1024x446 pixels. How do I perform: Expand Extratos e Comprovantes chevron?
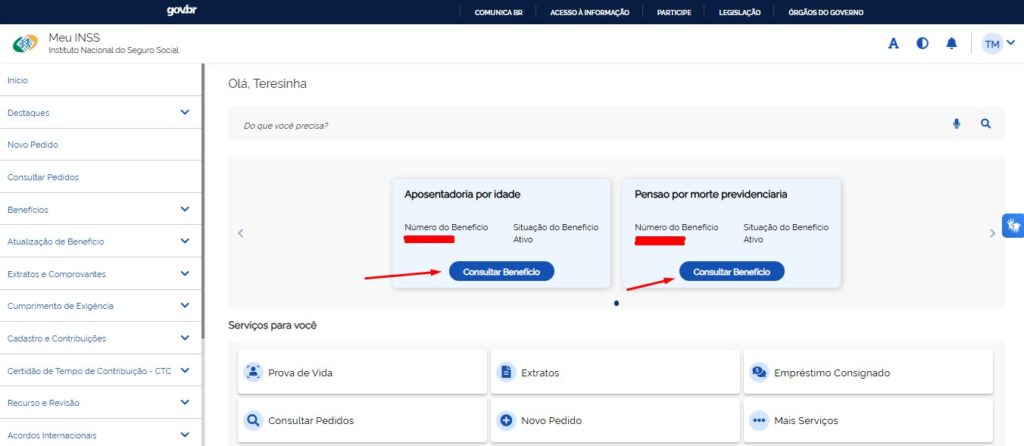(x=185, y=274)
